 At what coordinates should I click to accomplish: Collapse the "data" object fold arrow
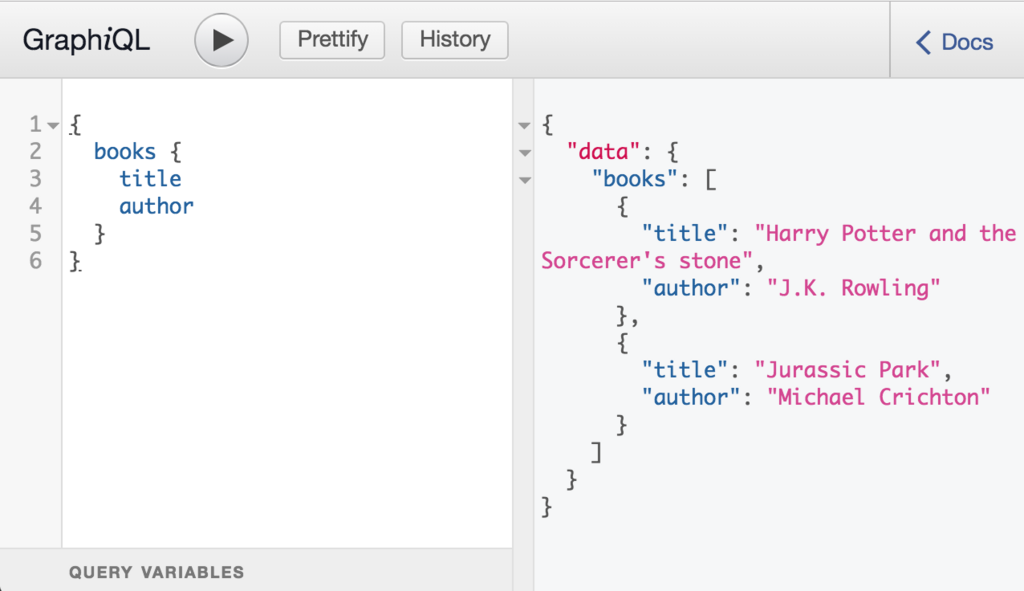click(524, 153)
